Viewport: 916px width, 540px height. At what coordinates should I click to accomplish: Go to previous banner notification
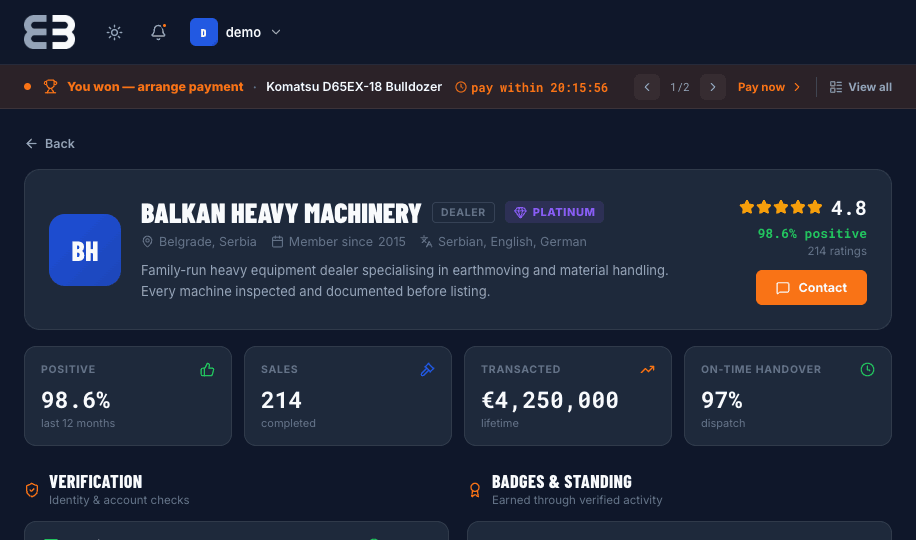coord(647,87)
